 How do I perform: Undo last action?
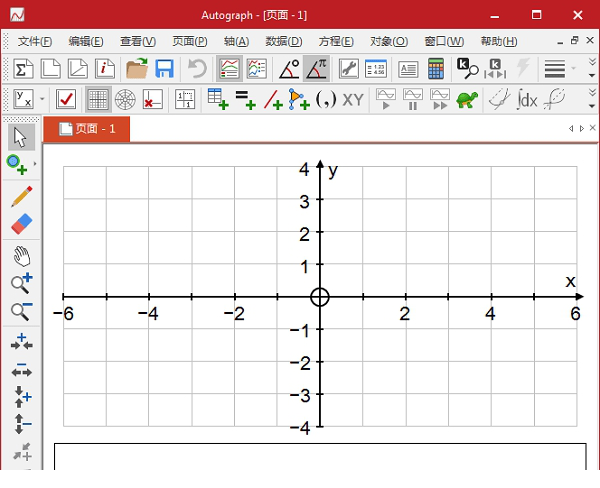point(197,69)
